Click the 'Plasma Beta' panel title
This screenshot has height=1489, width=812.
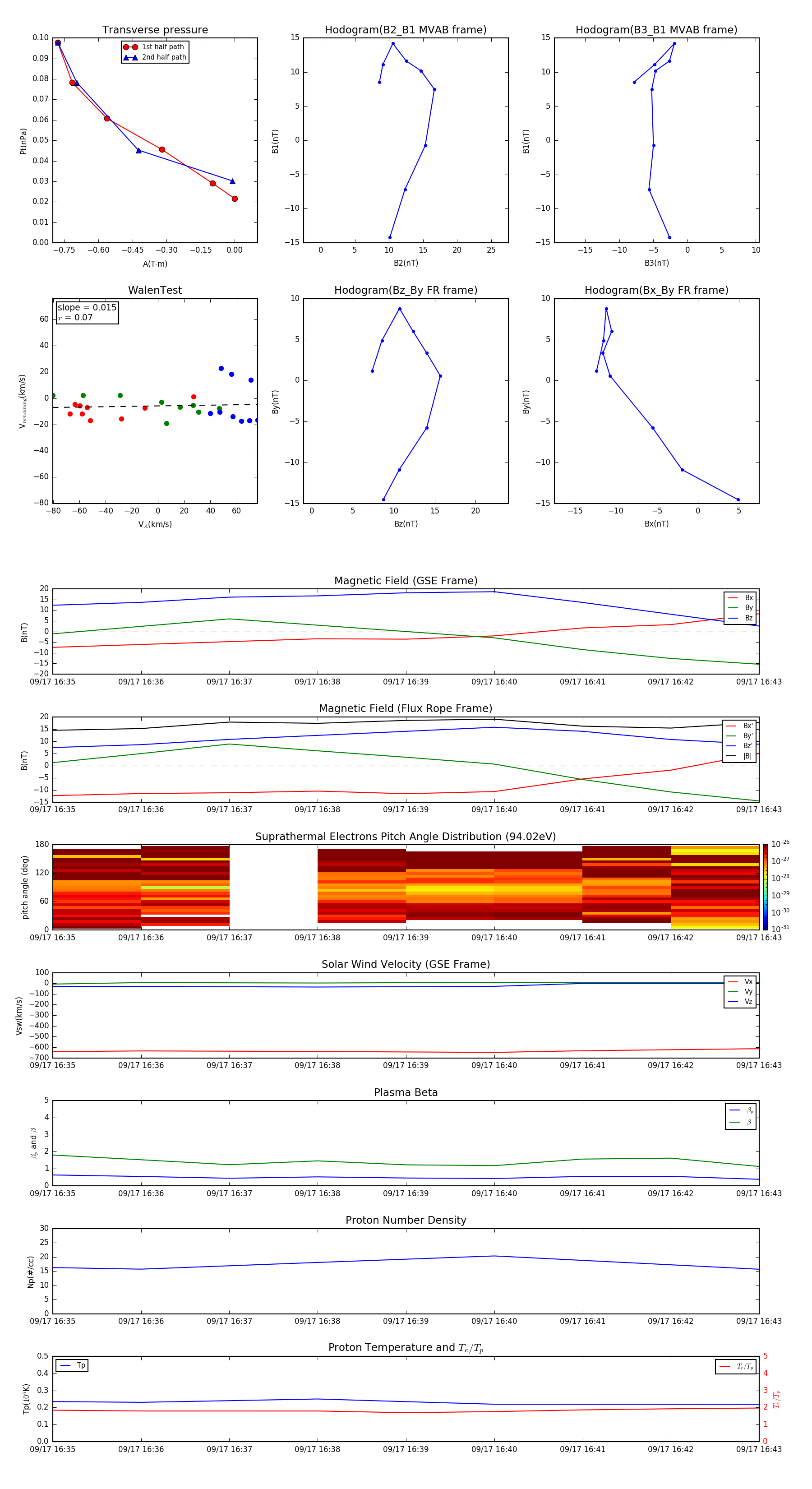[x=406, y=1092]
